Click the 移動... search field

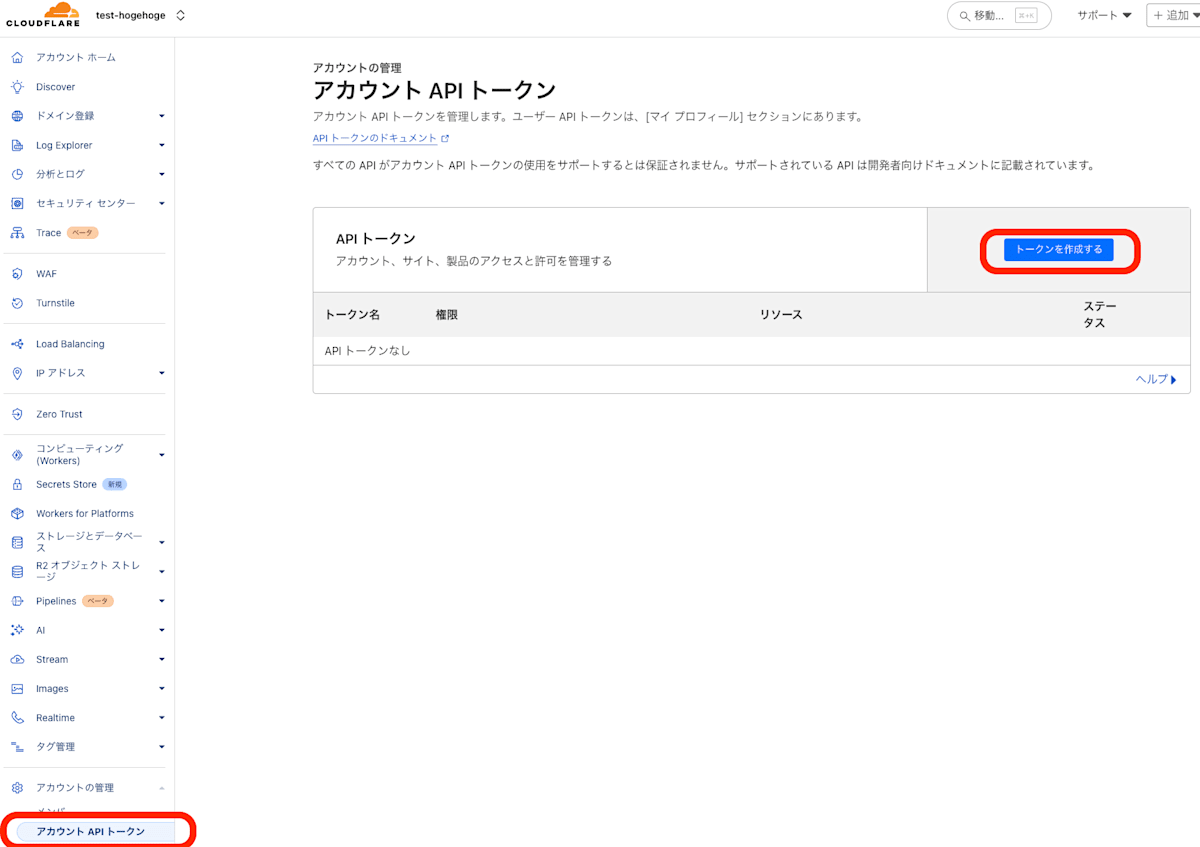click(x=999, y=15)
